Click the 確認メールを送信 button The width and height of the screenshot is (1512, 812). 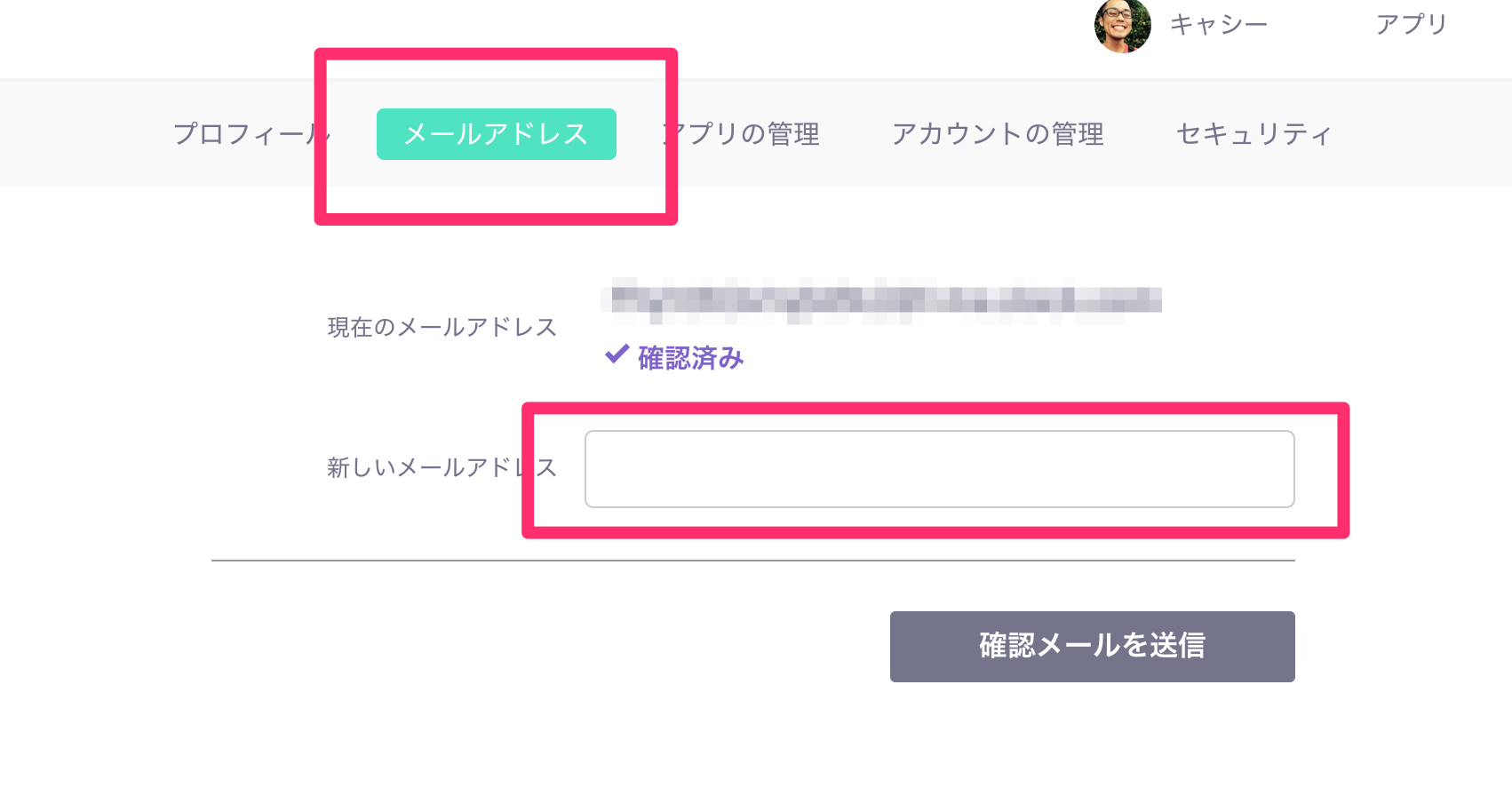coord(1092,647)
